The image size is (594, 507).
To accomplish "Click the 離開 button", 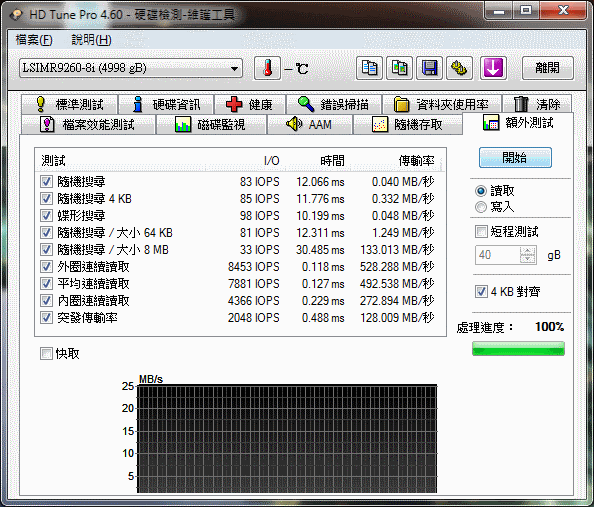I will click(547, 68).
